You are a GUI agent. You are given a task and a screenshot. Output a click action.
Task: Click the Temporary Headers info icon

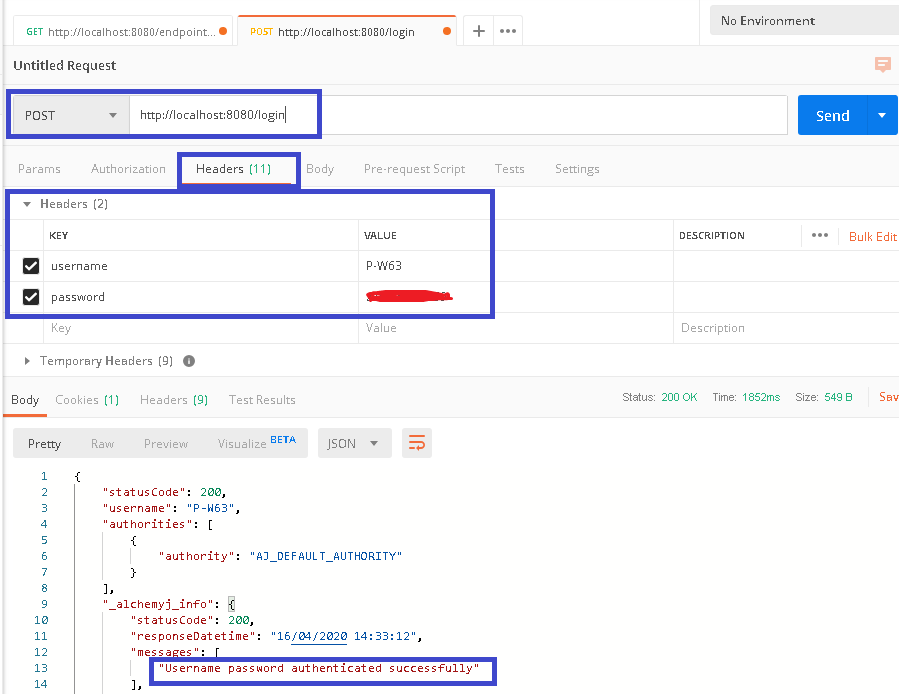(x=189, y=361)
